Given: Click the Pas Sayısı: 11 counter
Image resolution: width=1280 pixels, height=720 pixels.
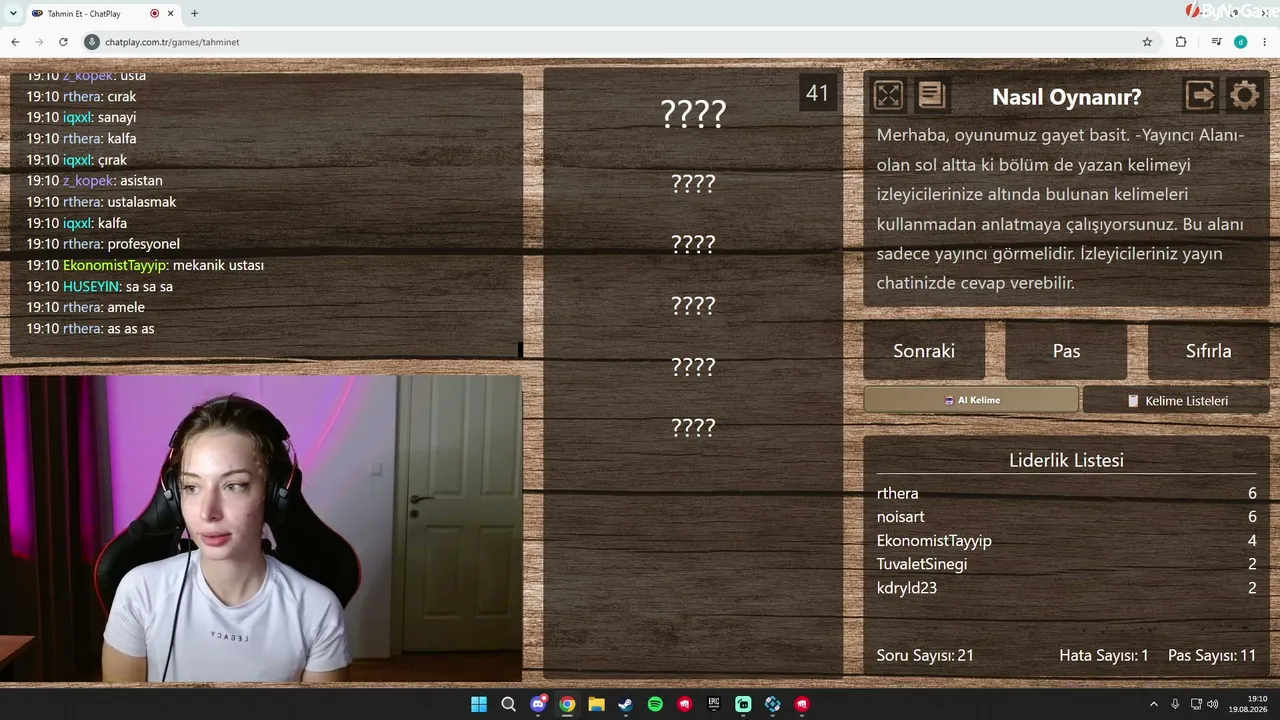Looking at the screenshot, I should coord(1212,656).
